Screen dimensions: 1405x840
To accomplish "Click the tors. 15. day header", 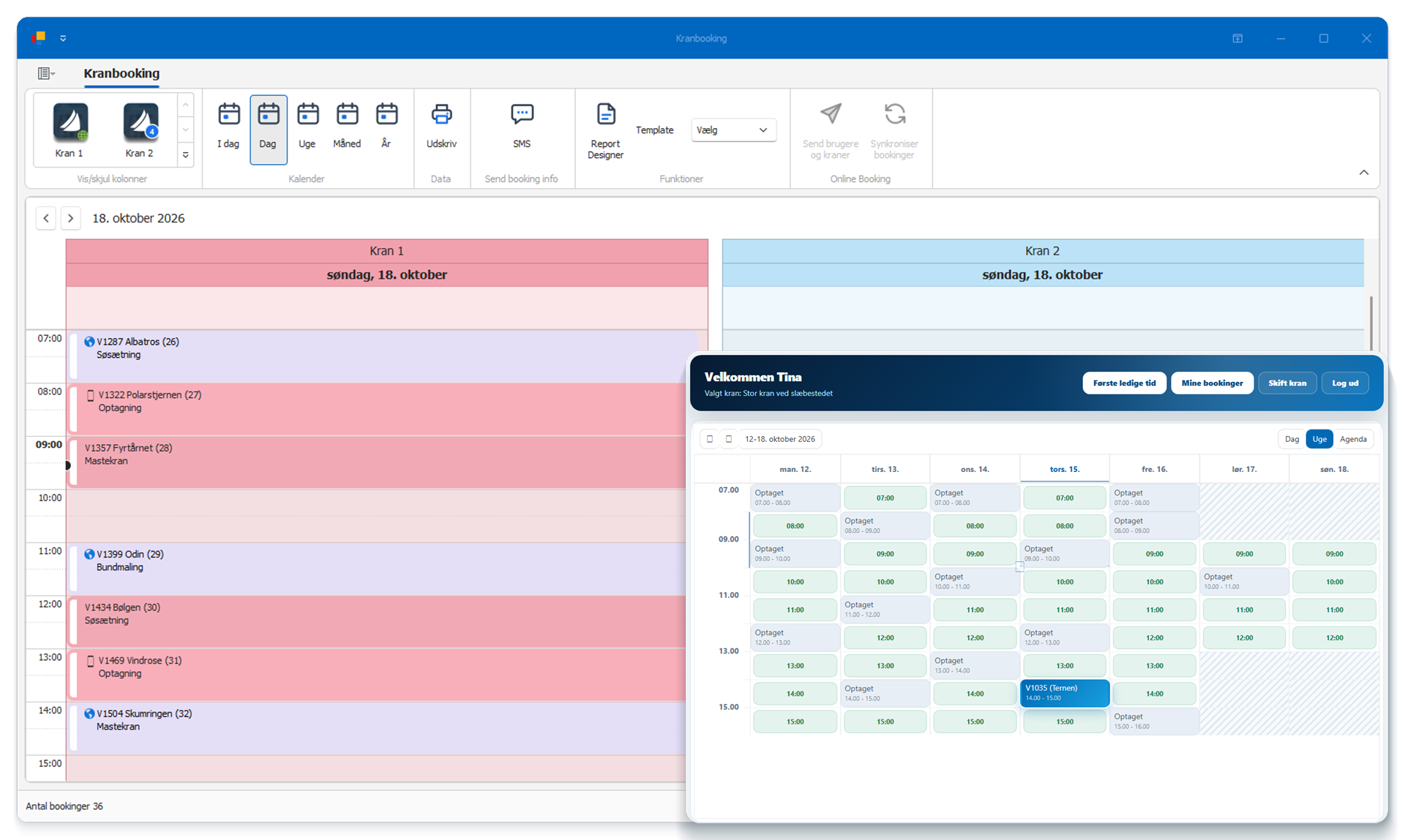I will tap(1064, 469).
